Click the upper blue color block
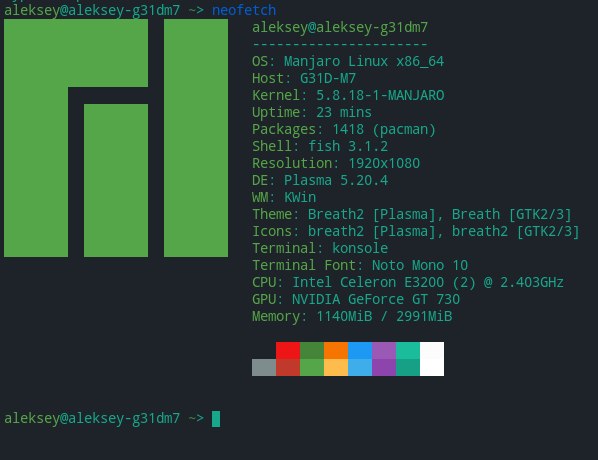598x460 pixels. (360, 350)
